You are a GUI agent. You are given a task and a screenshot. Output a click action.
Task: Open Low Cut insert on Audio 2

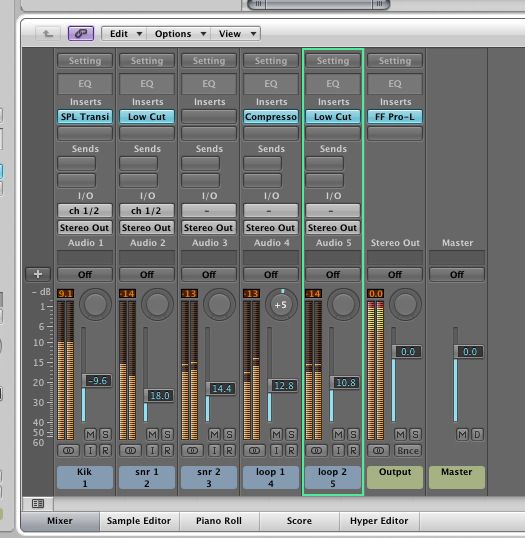(x=147, y=117)
